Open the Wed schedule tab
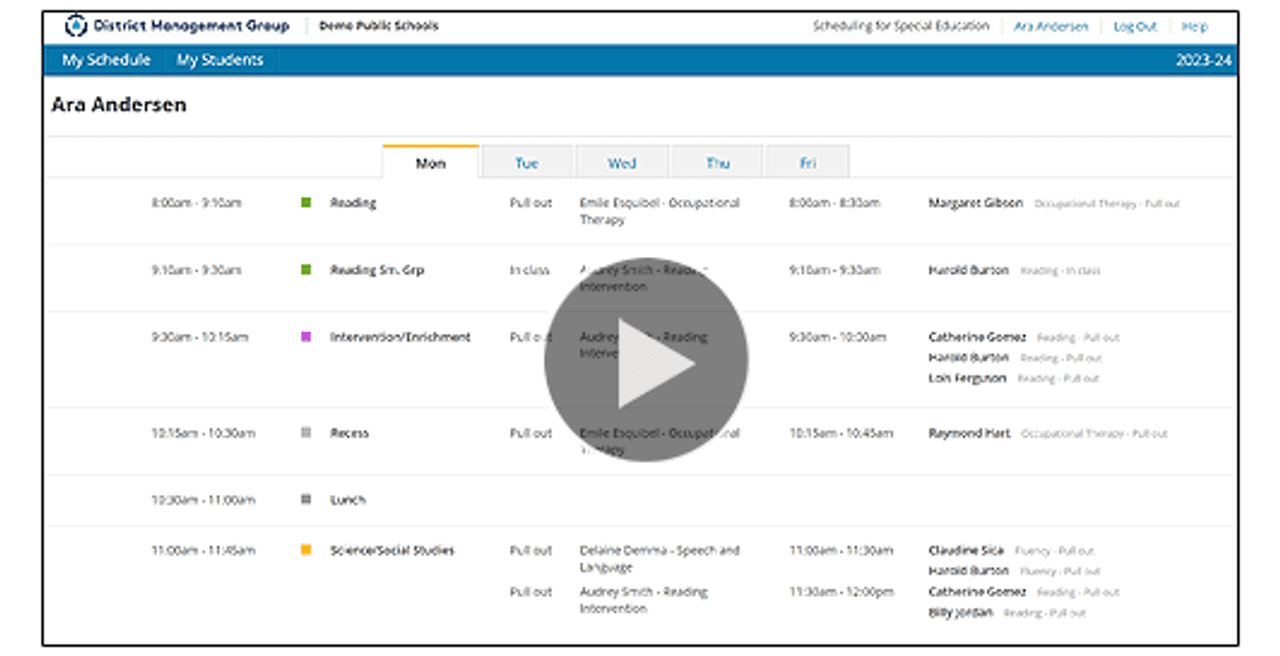This screenshot has width=1280, height=656. (623, 162)
